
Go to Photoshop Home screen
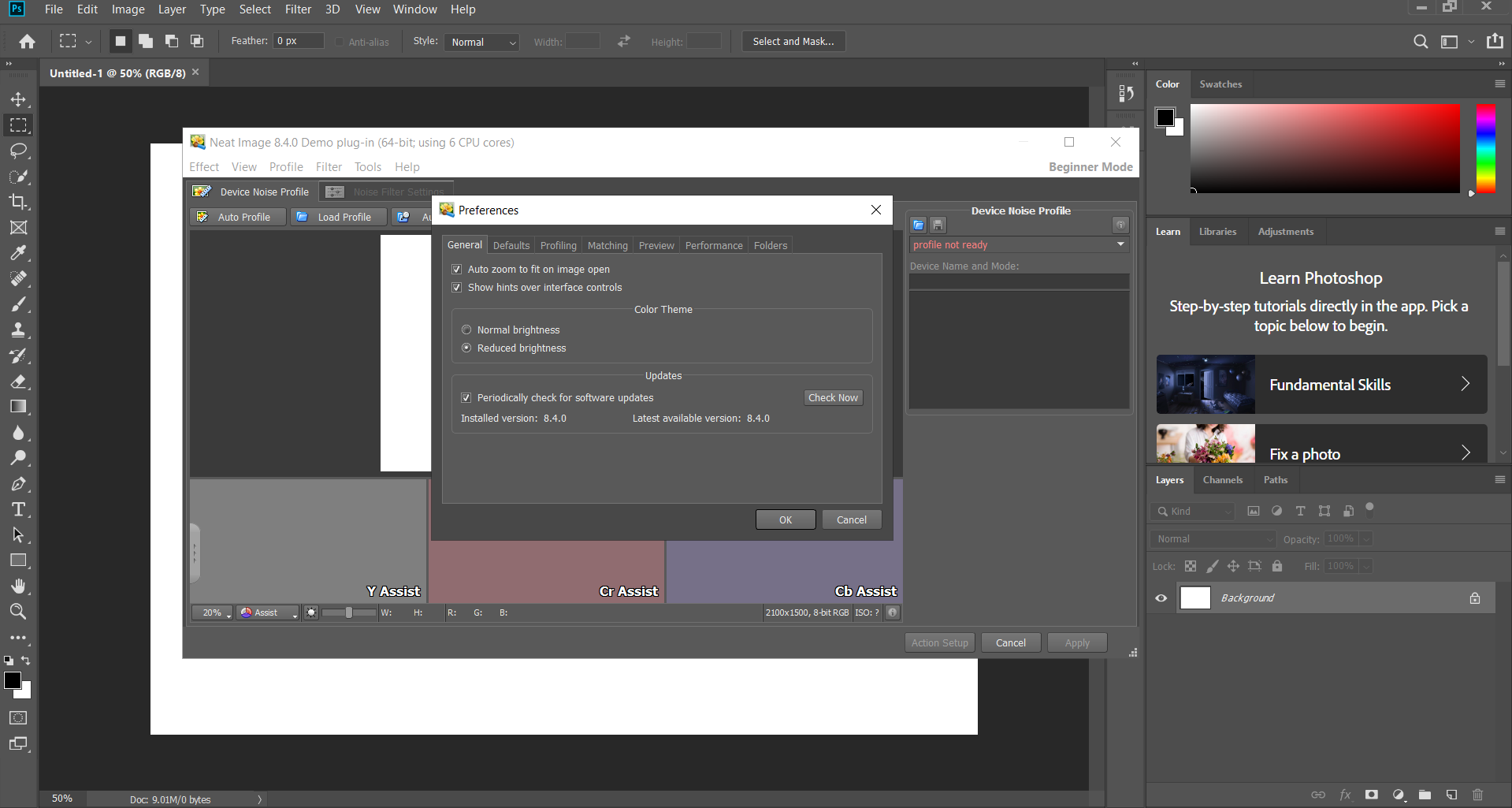pos(28,42)
